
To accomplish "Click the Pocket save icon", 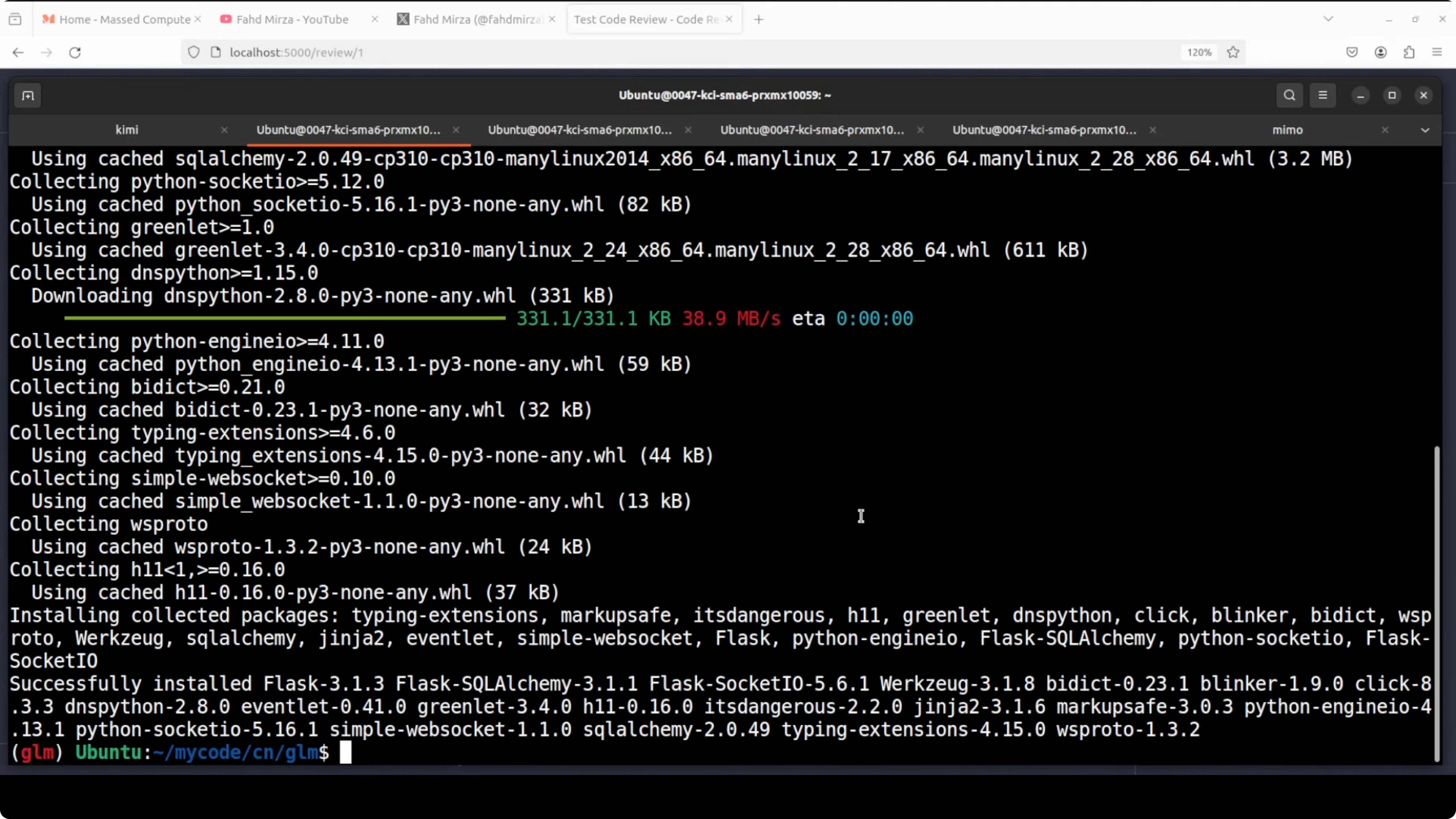I will (1352, 53).
